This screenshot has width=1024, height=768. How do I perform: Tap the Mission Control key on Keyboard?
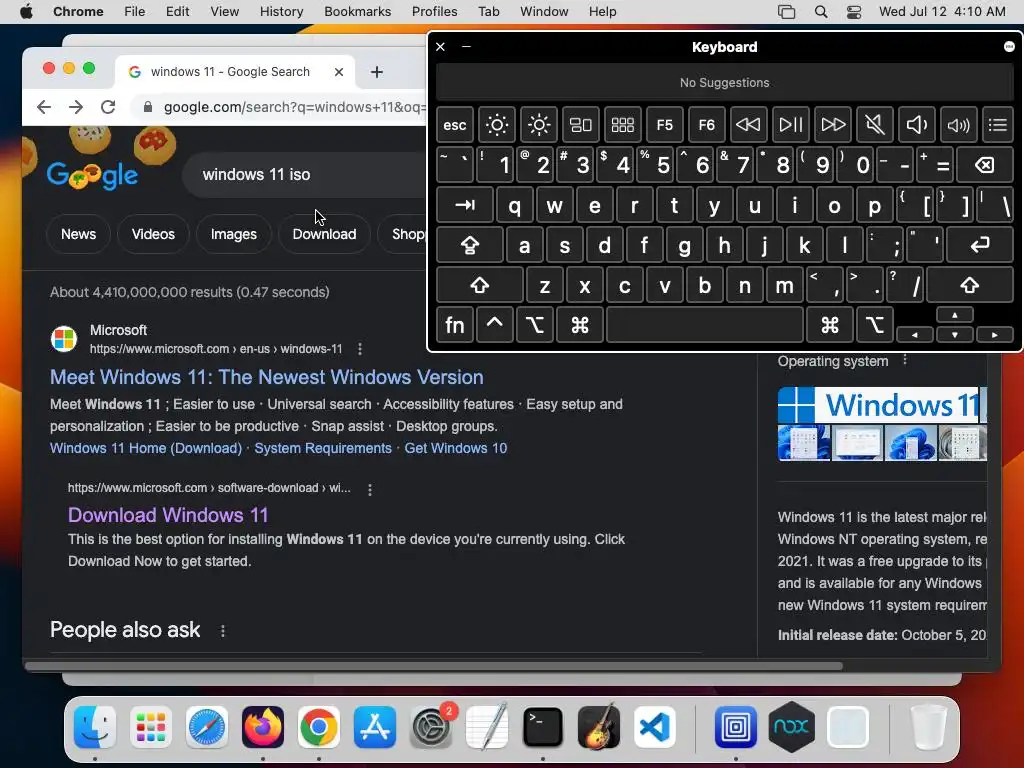pos(581,125)
